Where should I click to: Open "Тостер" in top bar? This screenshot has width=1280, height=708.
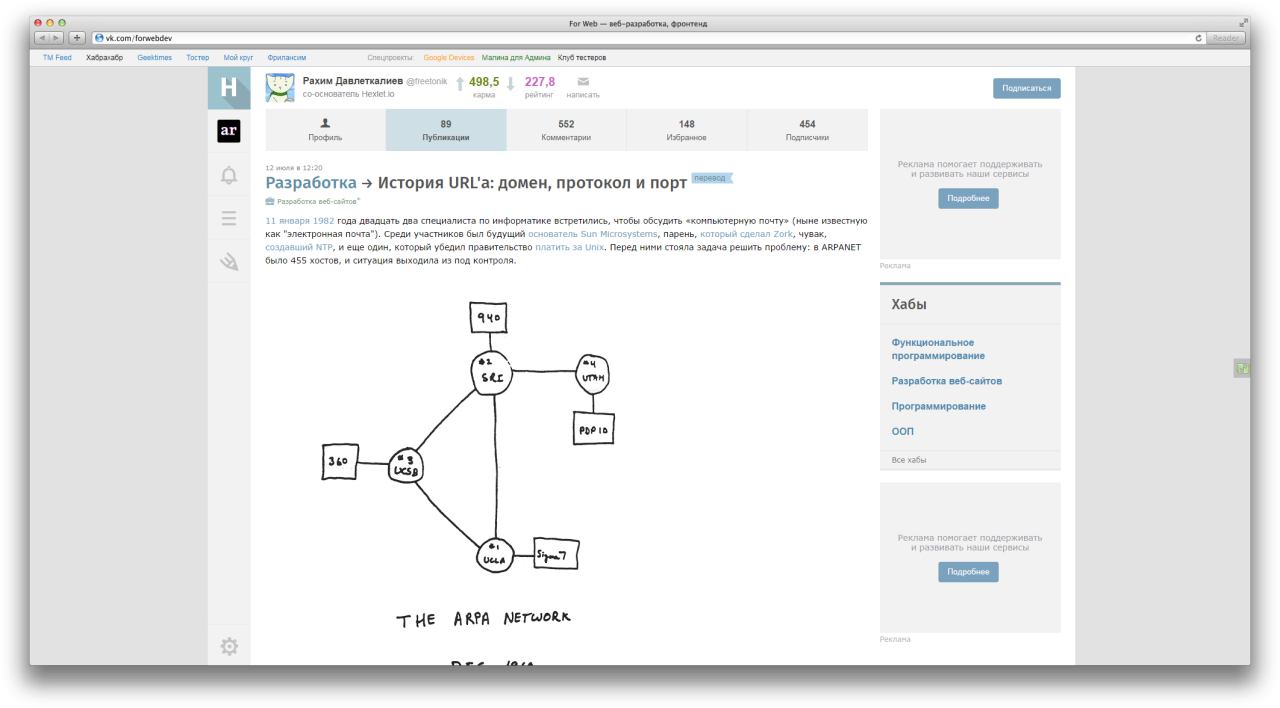tap(198, 58)
